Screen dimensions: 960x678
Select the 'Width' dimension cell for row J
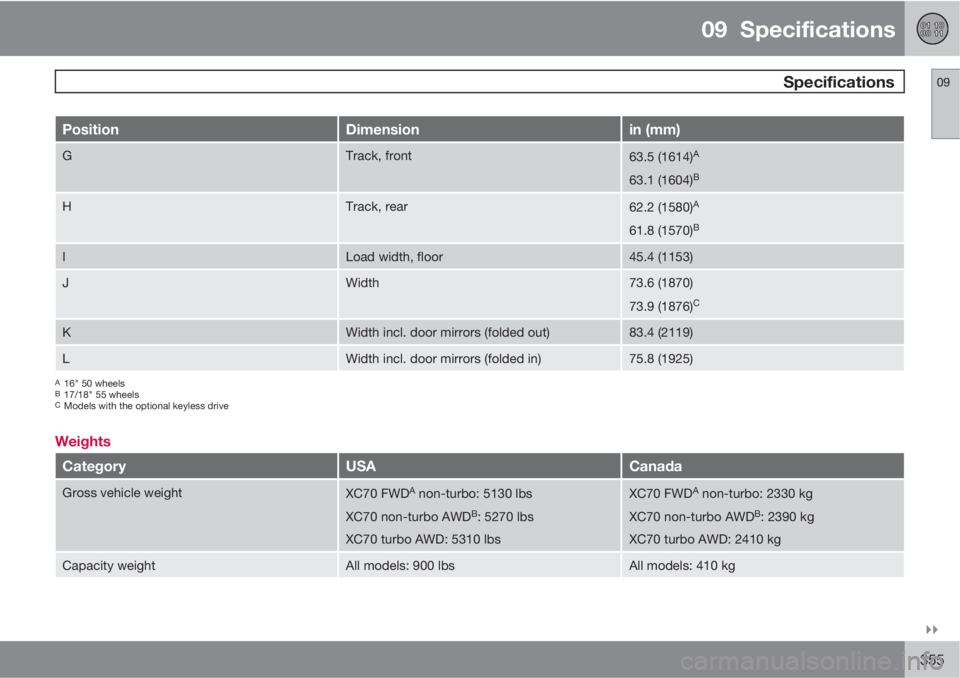479,294
